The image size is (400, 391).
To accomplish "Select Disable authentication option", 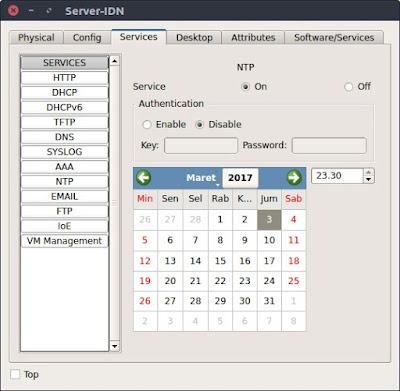I will point(199,125).
